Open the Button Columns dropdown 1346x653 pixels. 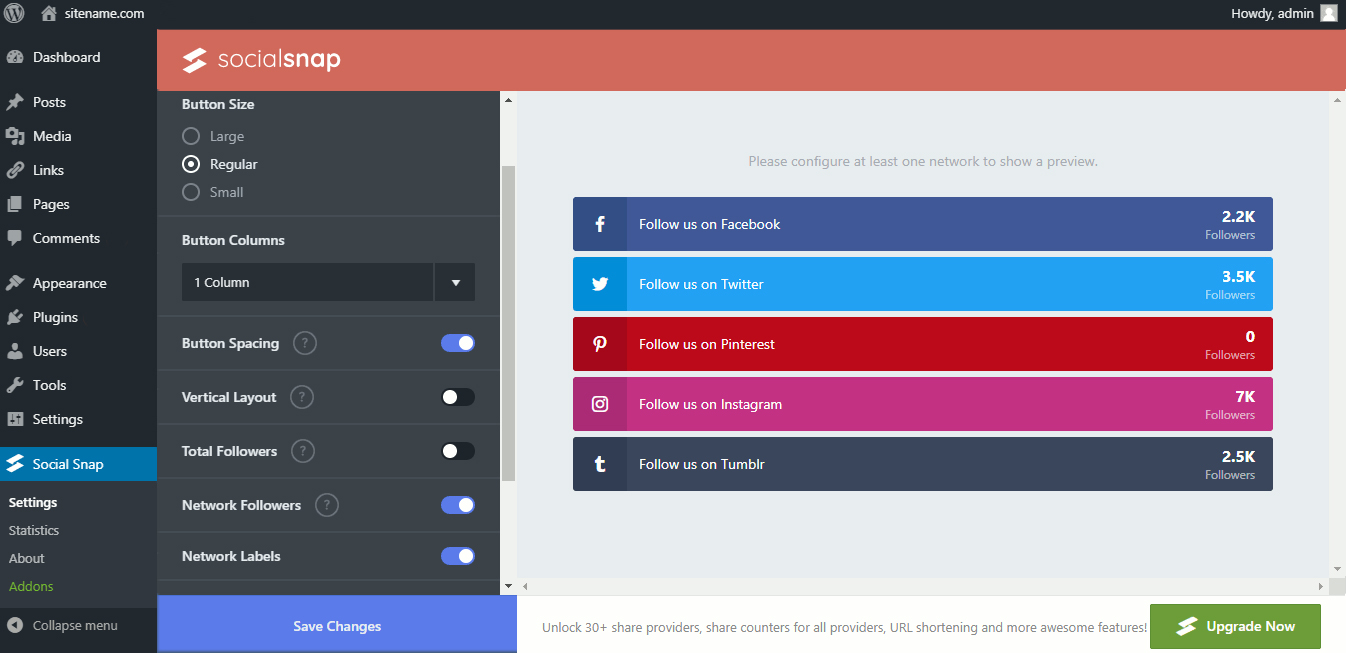328,282
